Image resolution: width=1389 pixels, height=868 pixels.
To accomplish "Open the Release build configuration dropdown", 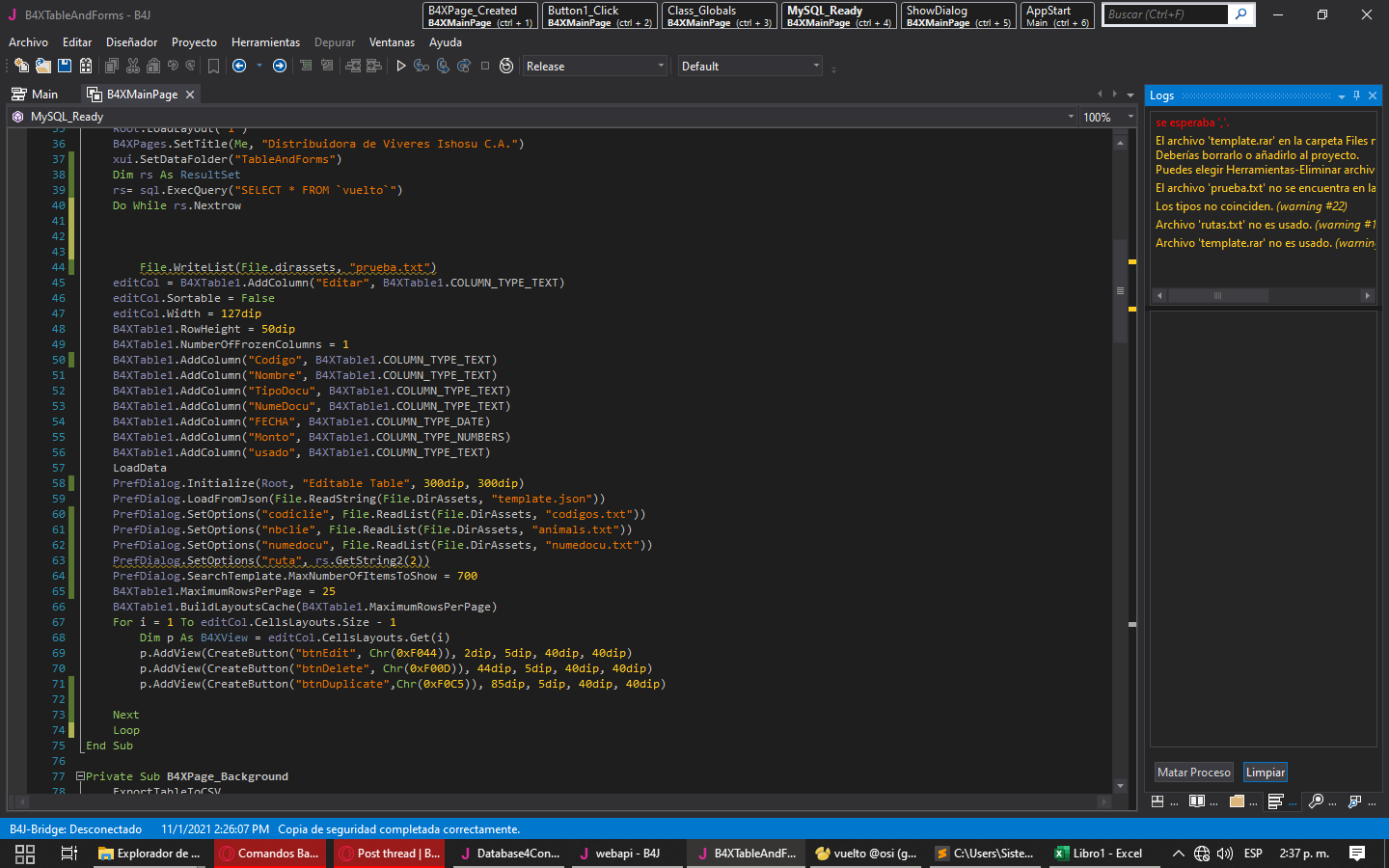I will point(594,67).
